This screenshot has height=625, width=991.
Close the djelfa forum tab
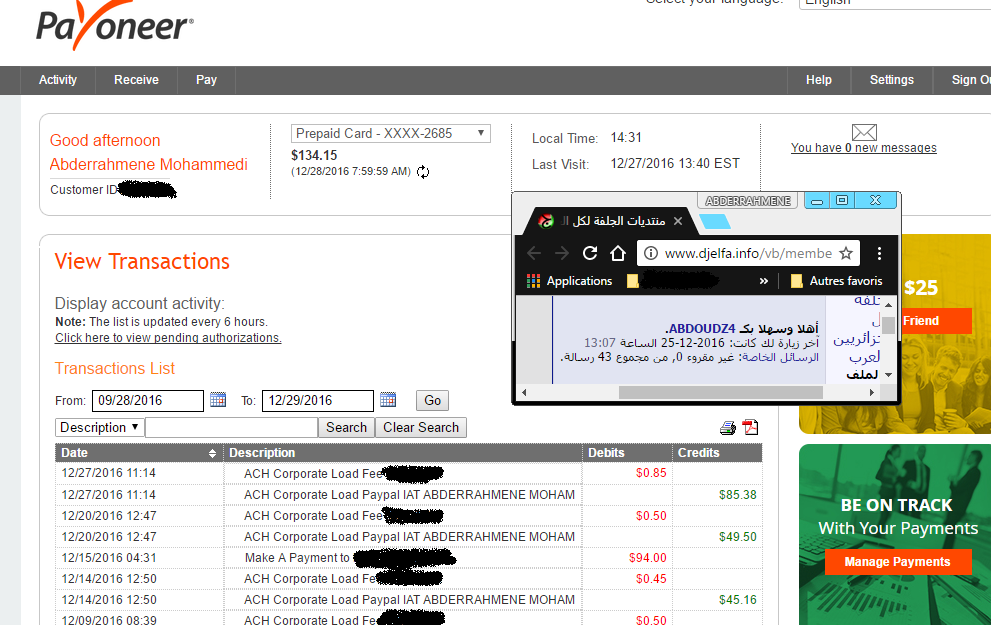coord(678,221)
